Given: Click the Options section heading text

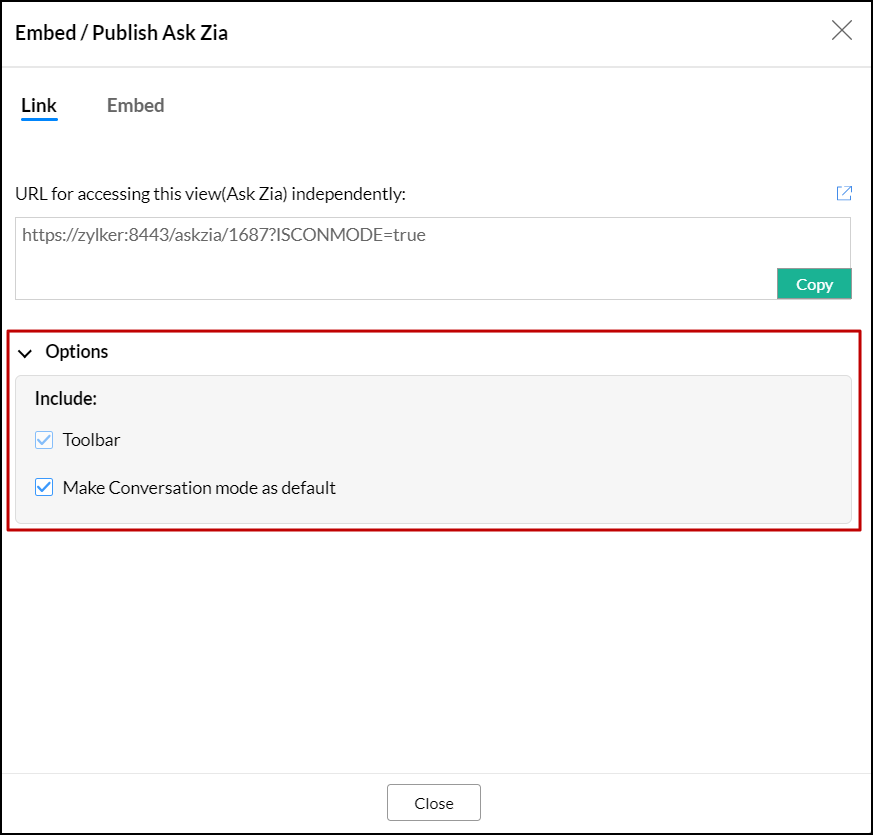Looking at the screenshot, I should [77, 352].
